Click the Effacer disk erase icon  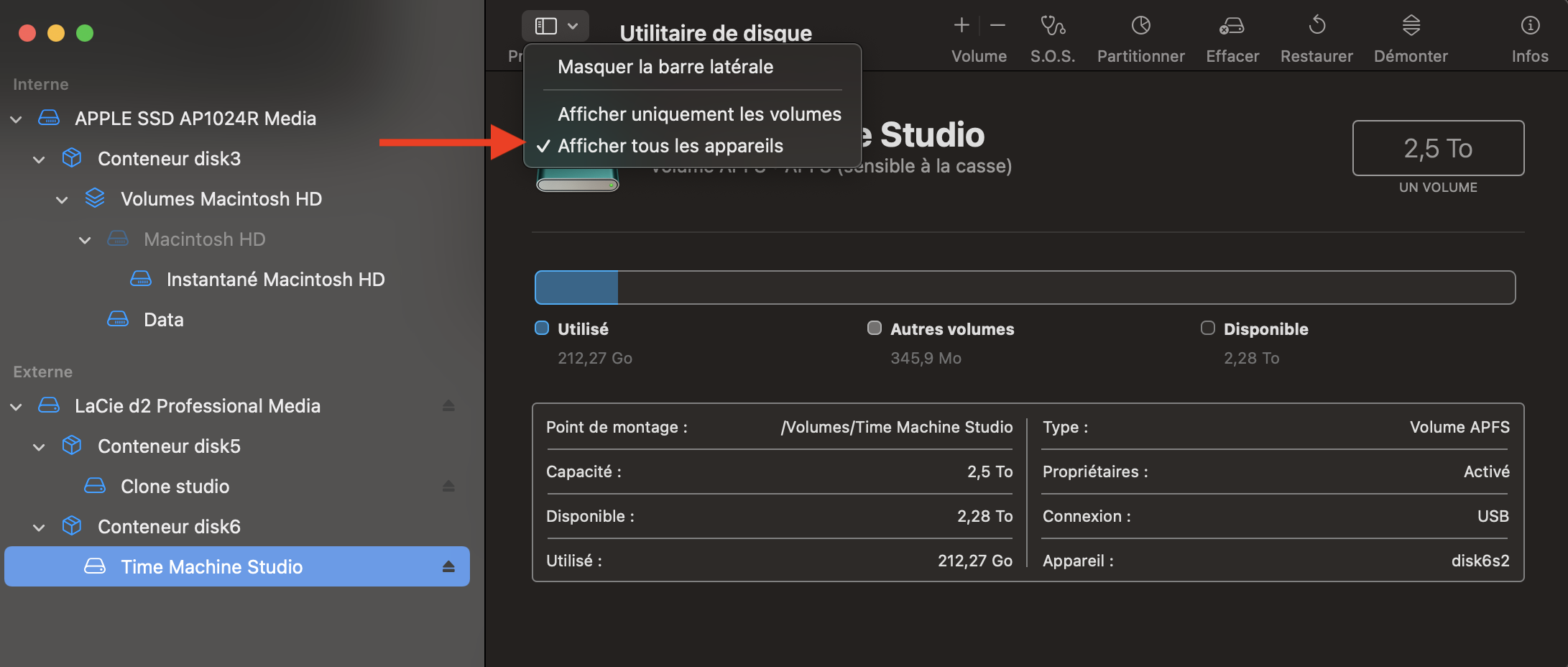1232,27
